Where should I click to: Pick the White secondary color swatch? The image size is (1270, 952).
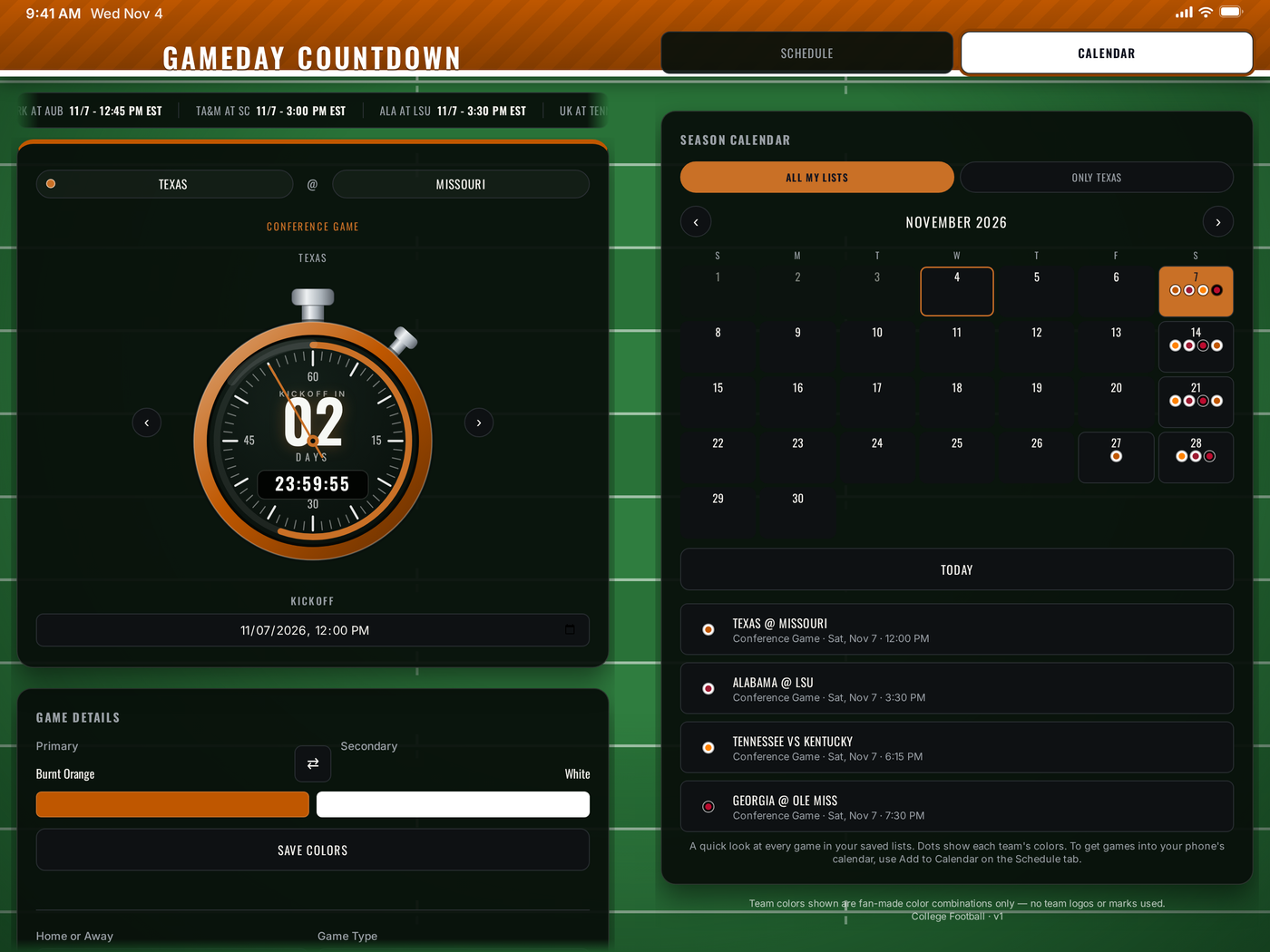(x=454, y=804)
